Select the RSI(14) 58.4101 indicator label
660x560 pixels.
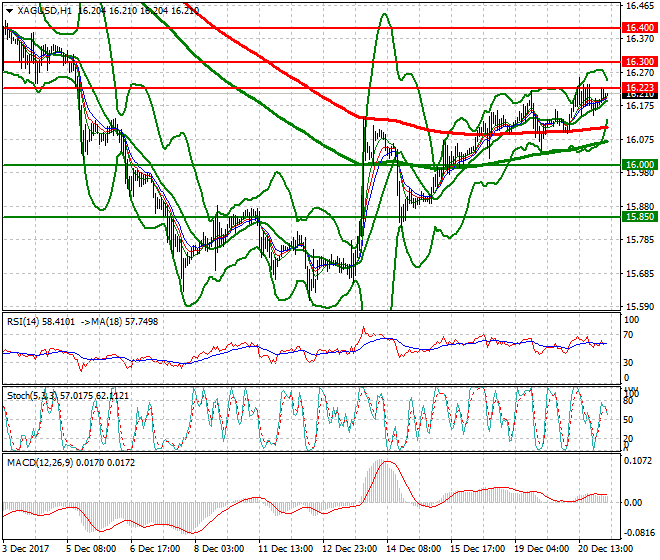pyautogui.click(x=41, y=322)
